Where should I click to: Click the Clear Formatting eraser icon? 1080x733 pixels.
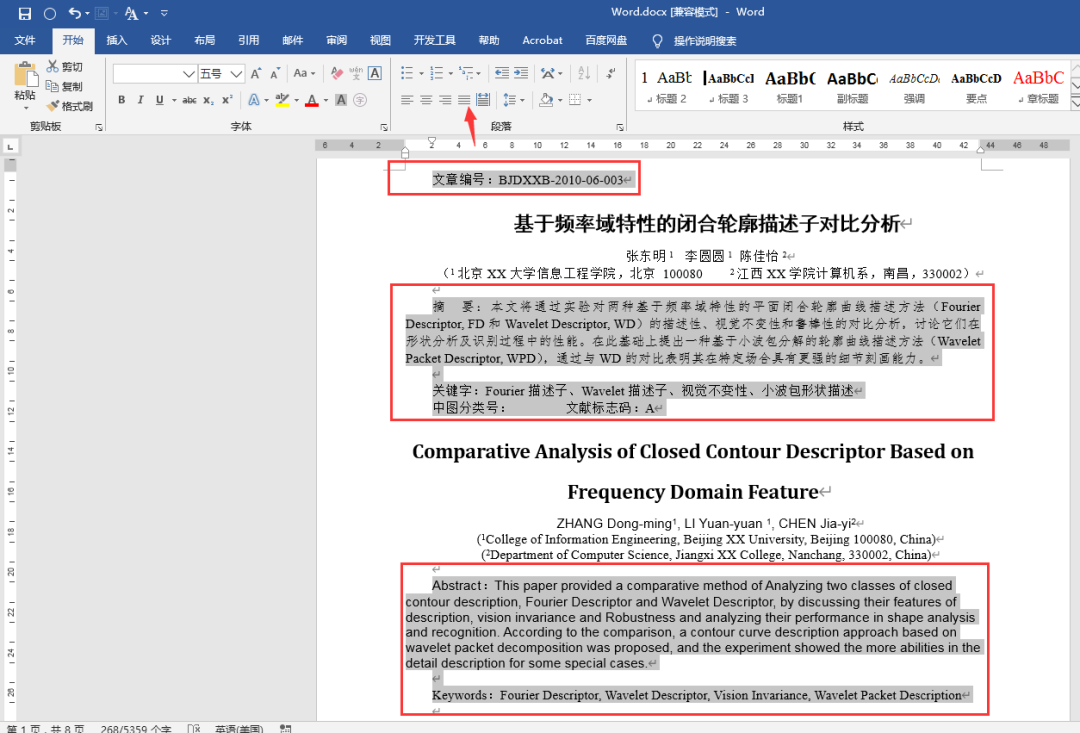[x=336, y=73]
